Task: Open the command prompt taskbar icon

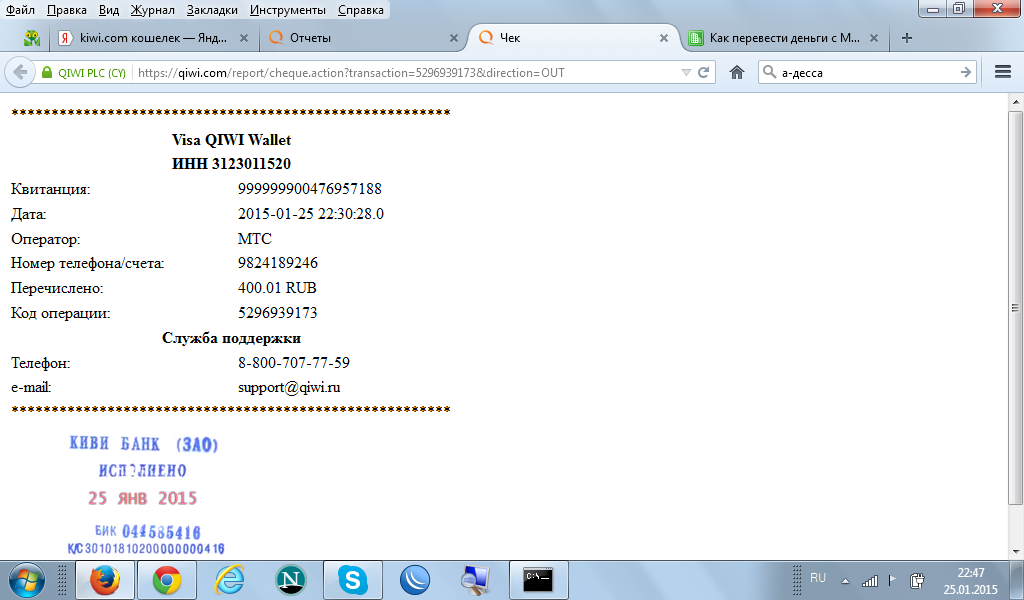Action: tap(538, 580)
